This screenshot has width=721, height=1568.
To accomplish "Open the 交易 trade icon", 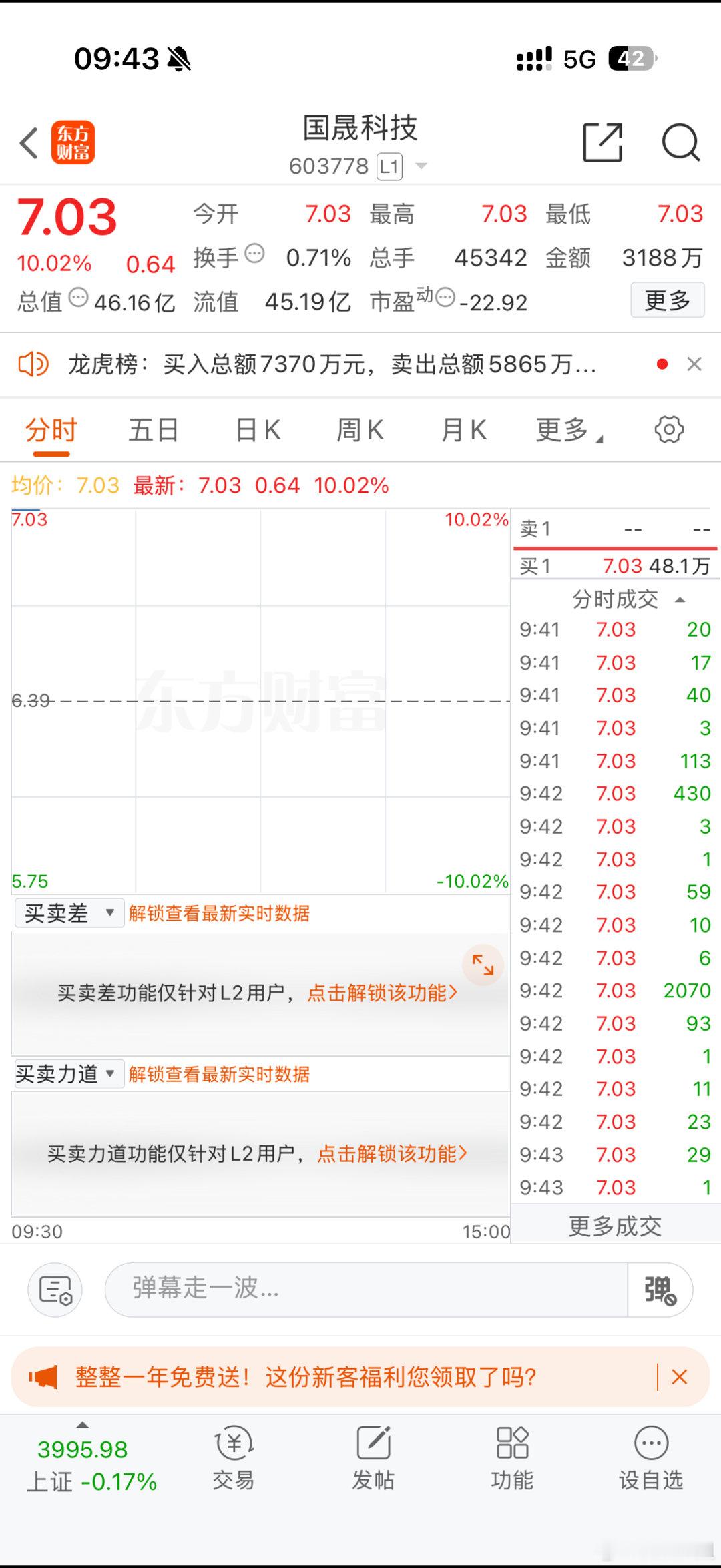I will pyautogui.click(x=234, y=1458).
